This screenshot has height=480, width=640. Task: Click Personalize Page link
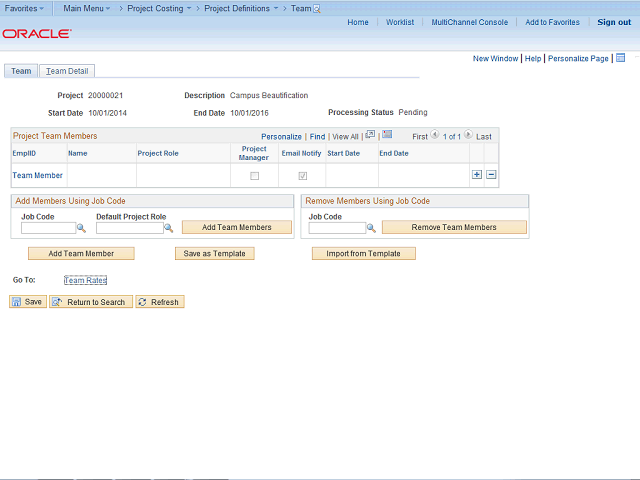point(578,58)
